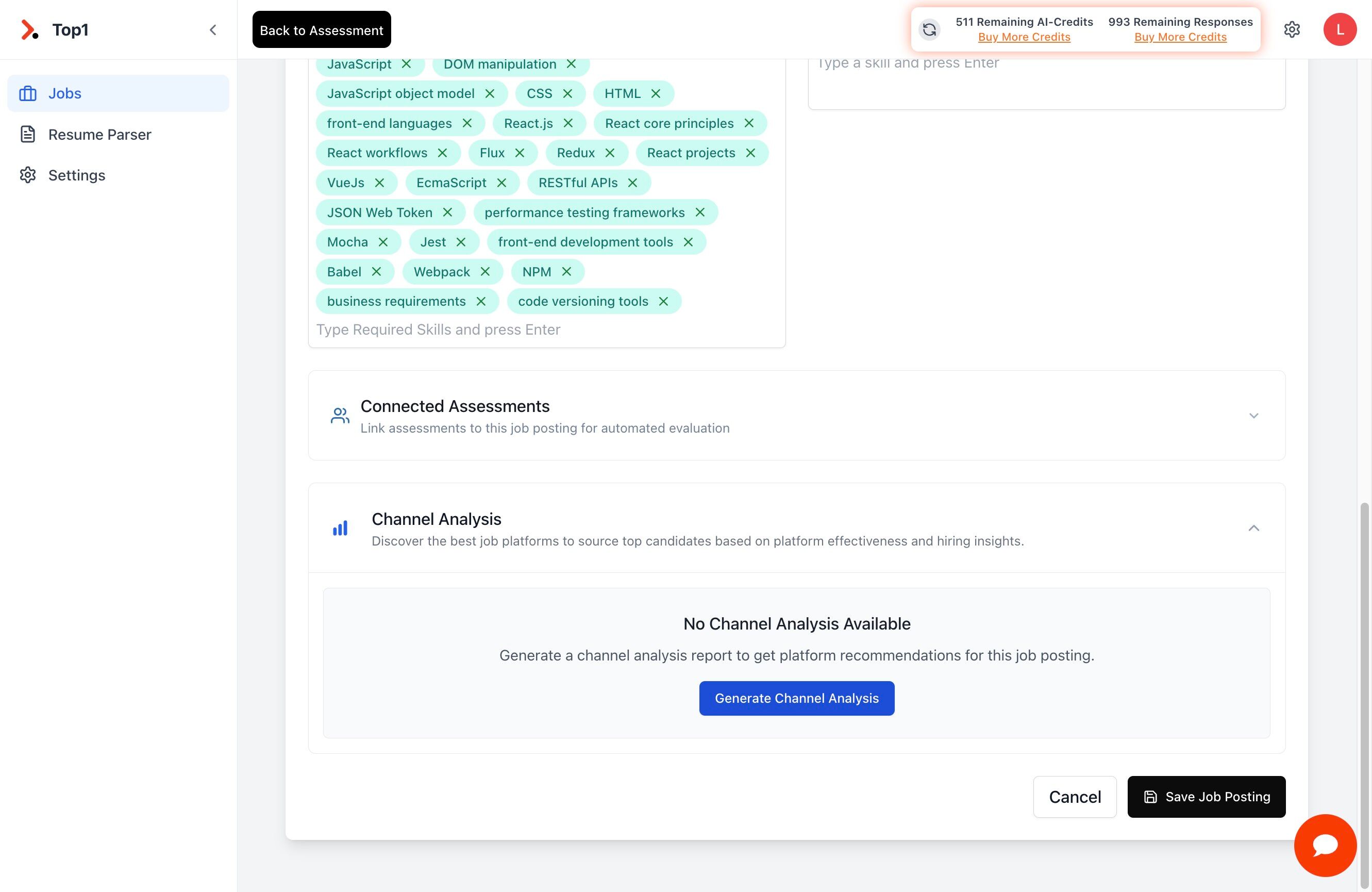The height and width of the screenshot is (892, 1372).
Task: Expand the Connected Assessments section
Action: (1253, 416)
